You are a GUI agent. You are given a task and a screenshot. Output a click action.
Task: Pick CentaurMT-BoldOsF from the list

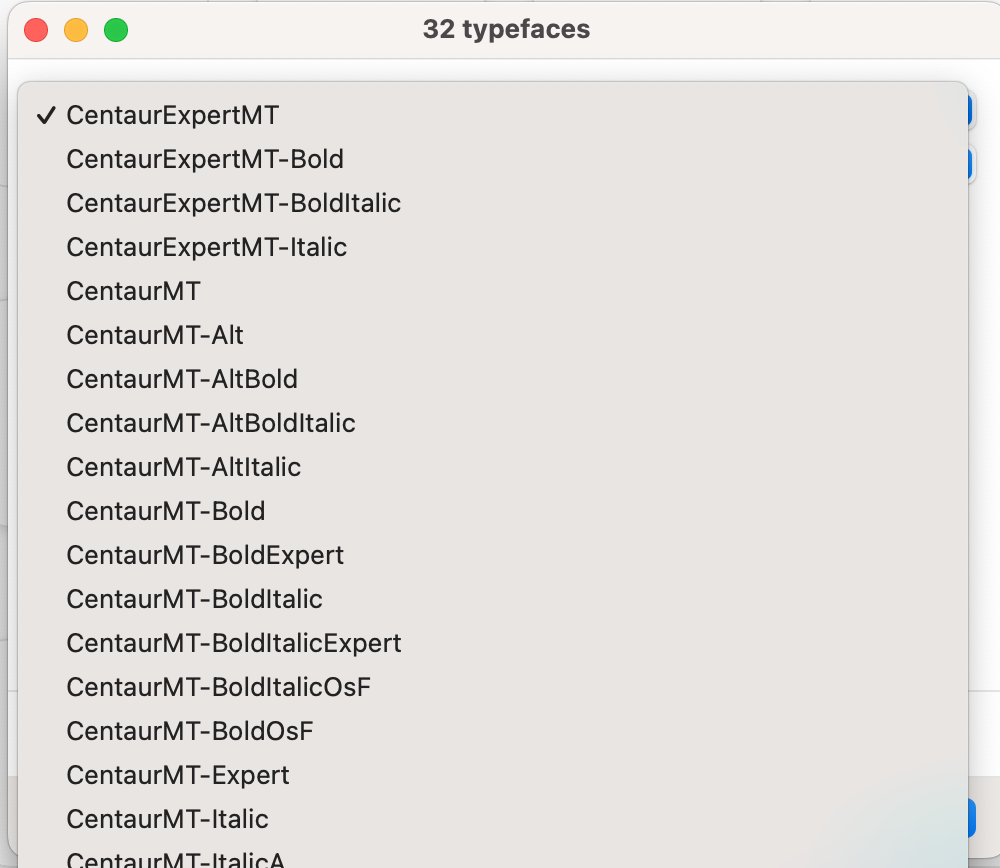point(190,731)
